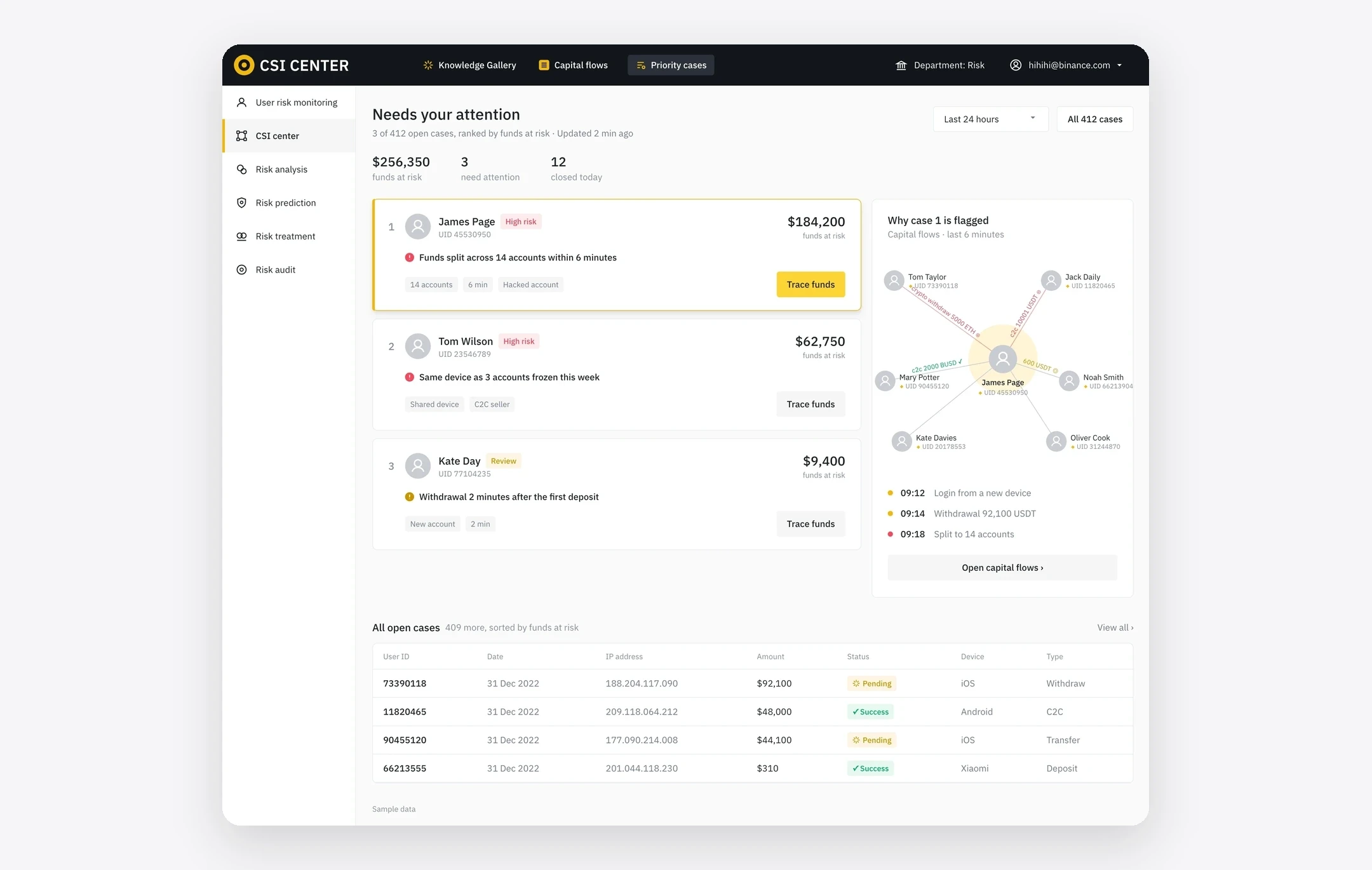Switch to the Capital flows tab
Image resolution: width=1372 pixels, height=870 pixels.
coord(574,65)
